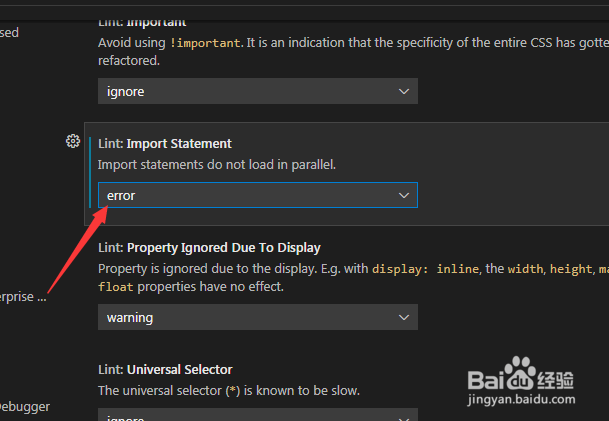The height and width of the screenshot is (421, 609).
Task: Open the Lint Important ignore dropdown
Action: [x=257, y=91]
